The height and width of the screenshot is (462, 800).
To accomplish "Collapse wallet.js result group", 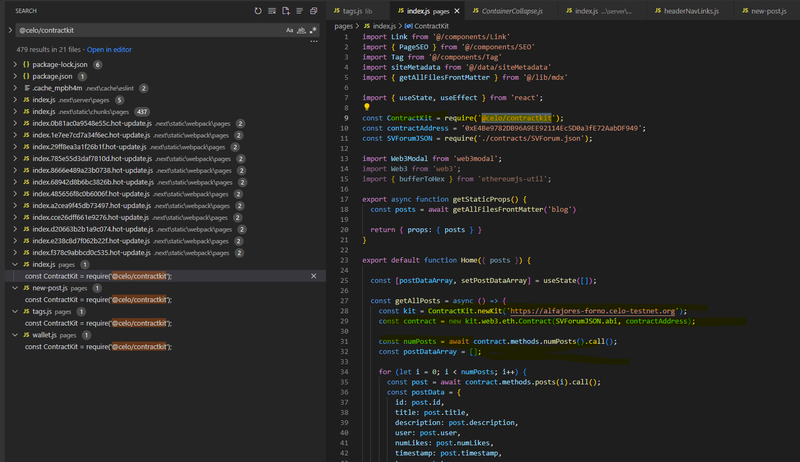I will (x=15, y=335).
